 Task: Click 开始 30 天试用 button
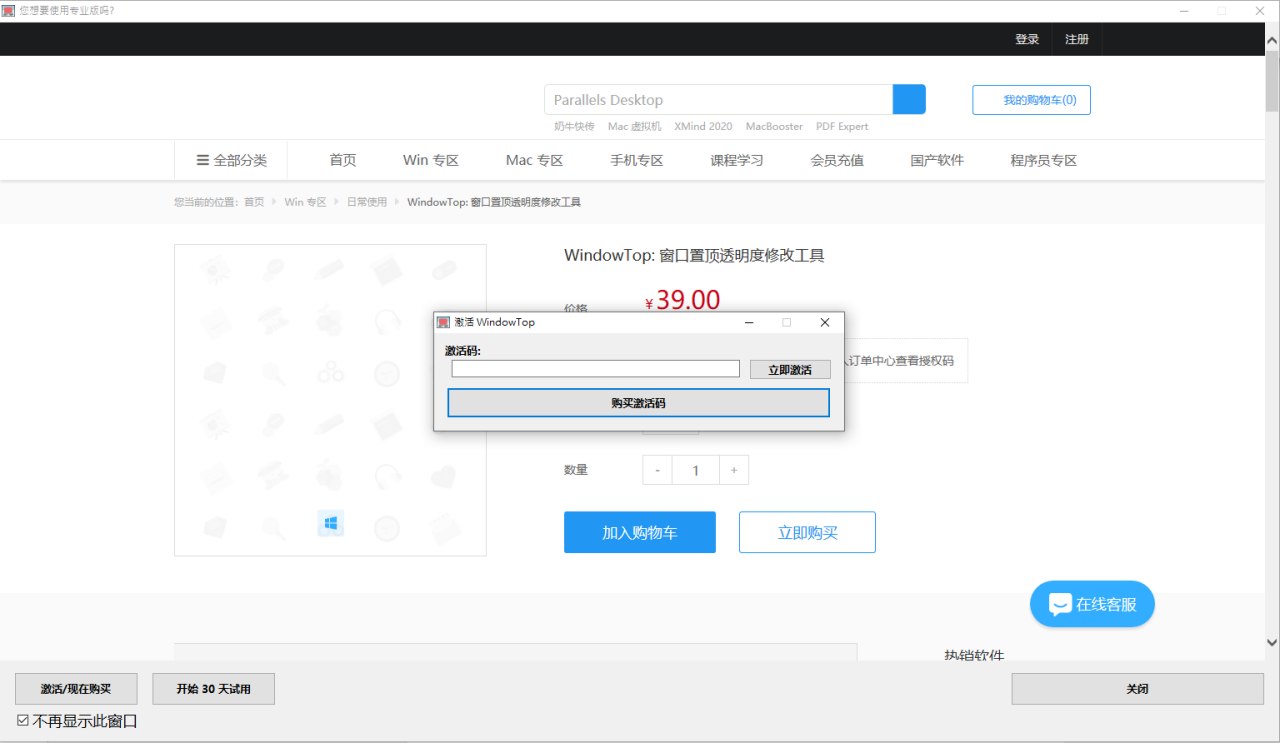click(x=213, y=689)
